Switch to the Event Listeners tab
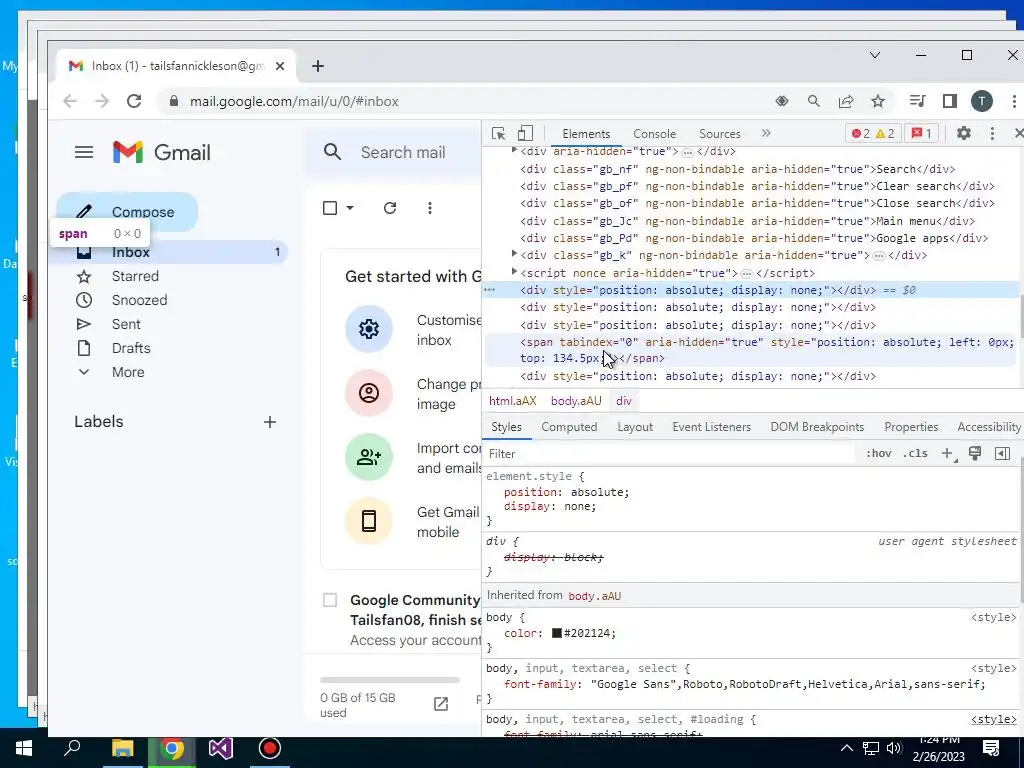The height and width of the screenshot is (768, 1024). 711,427
